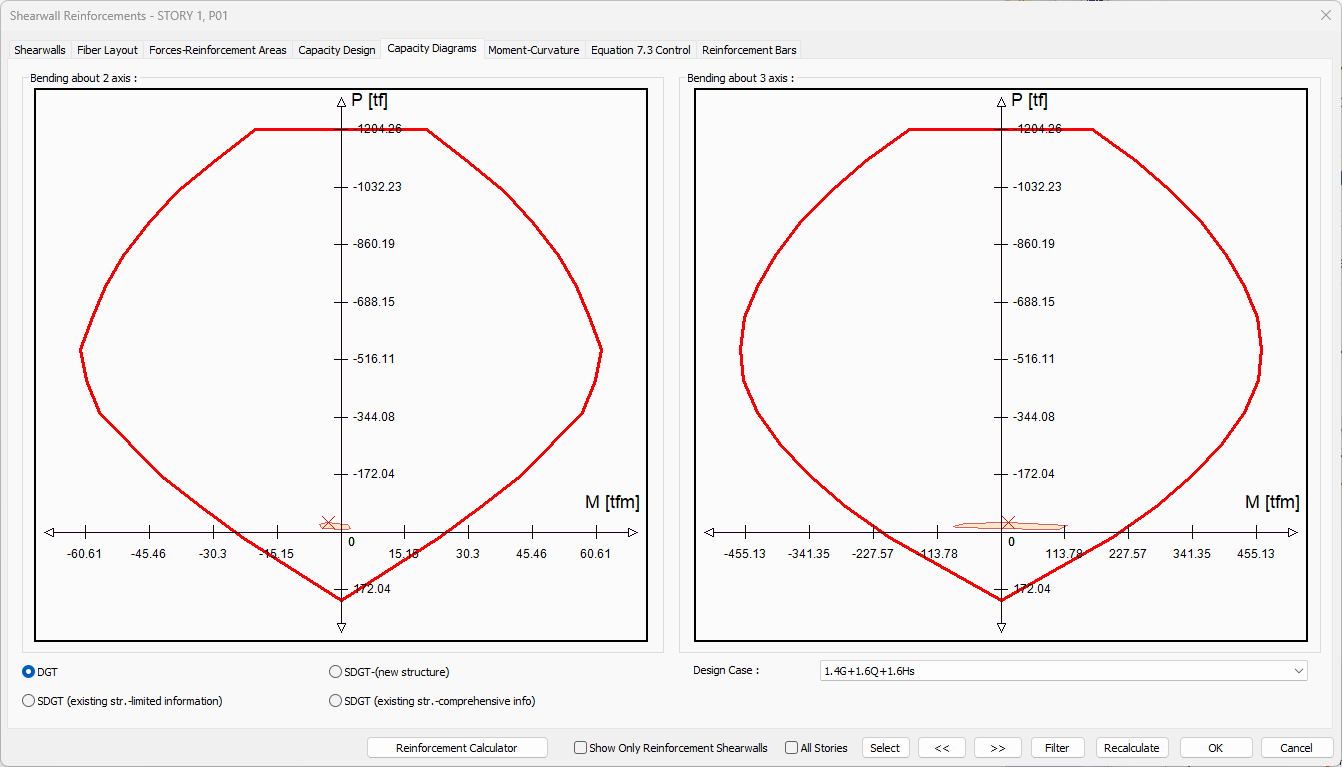The width and height of the screenshot is (1342, 767).
Task: Toggle the All Stories checkbox
Action: (x=792, y=748)
